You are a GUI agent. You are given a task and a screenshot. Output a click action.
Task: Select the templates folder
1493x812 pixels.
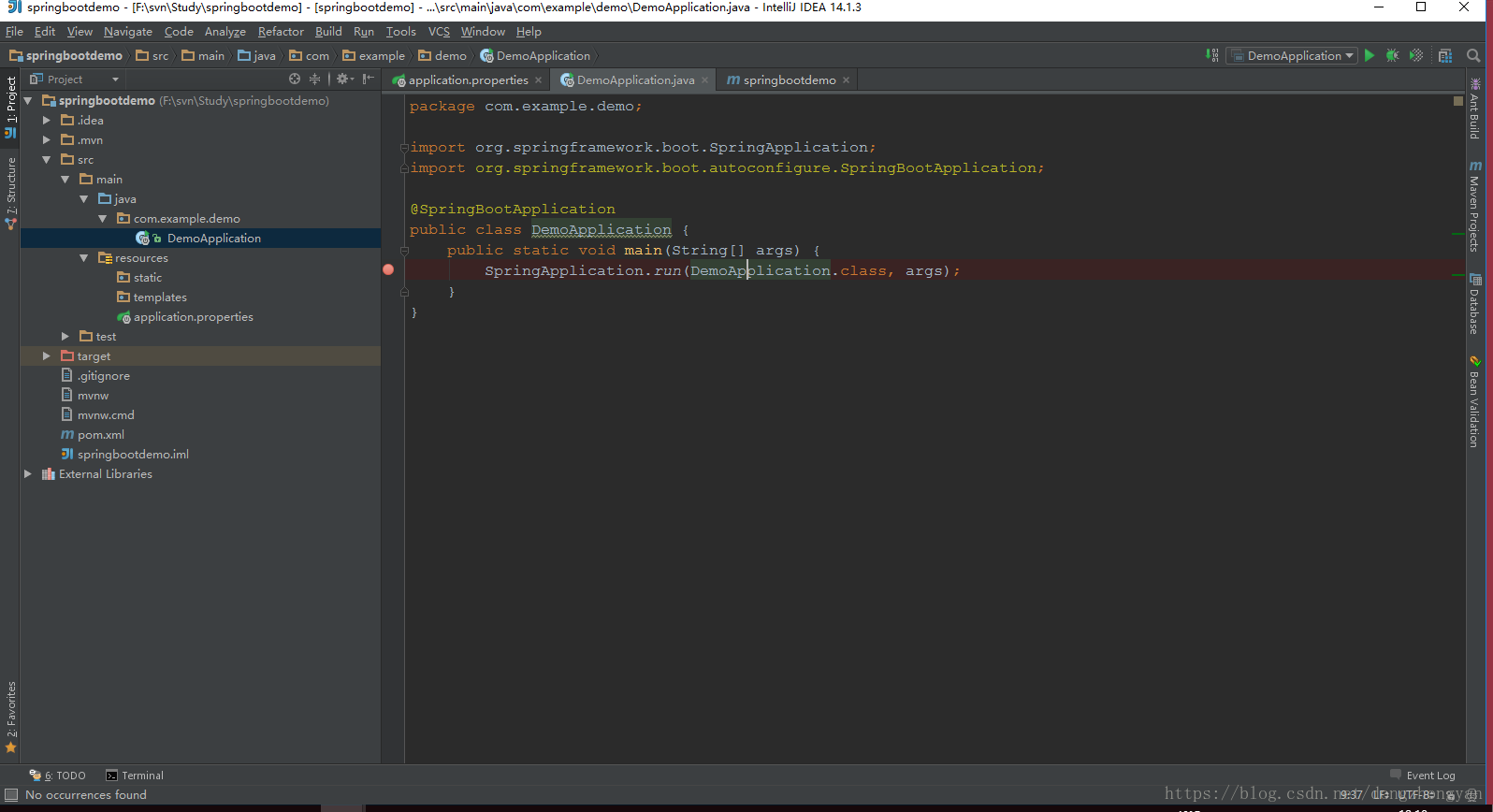(x=160, y=297)
